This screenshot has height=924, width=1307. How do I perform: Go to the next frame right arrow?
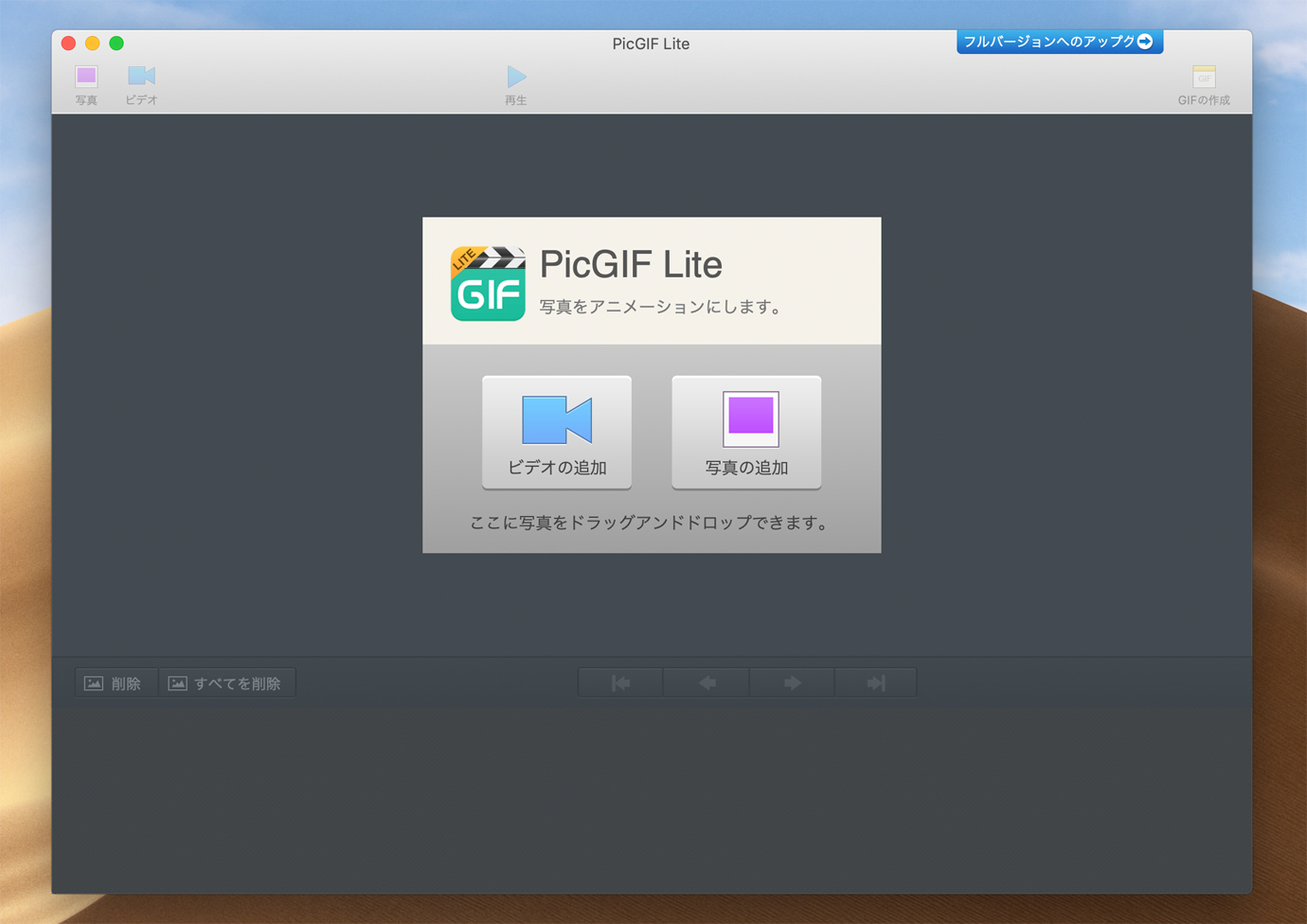[x=792, y=683]
